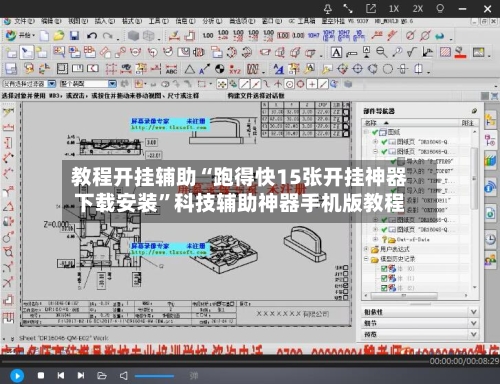Click the pin icon in the player title bar
Viewport: 500px width, 384px height.
point(328,9)
